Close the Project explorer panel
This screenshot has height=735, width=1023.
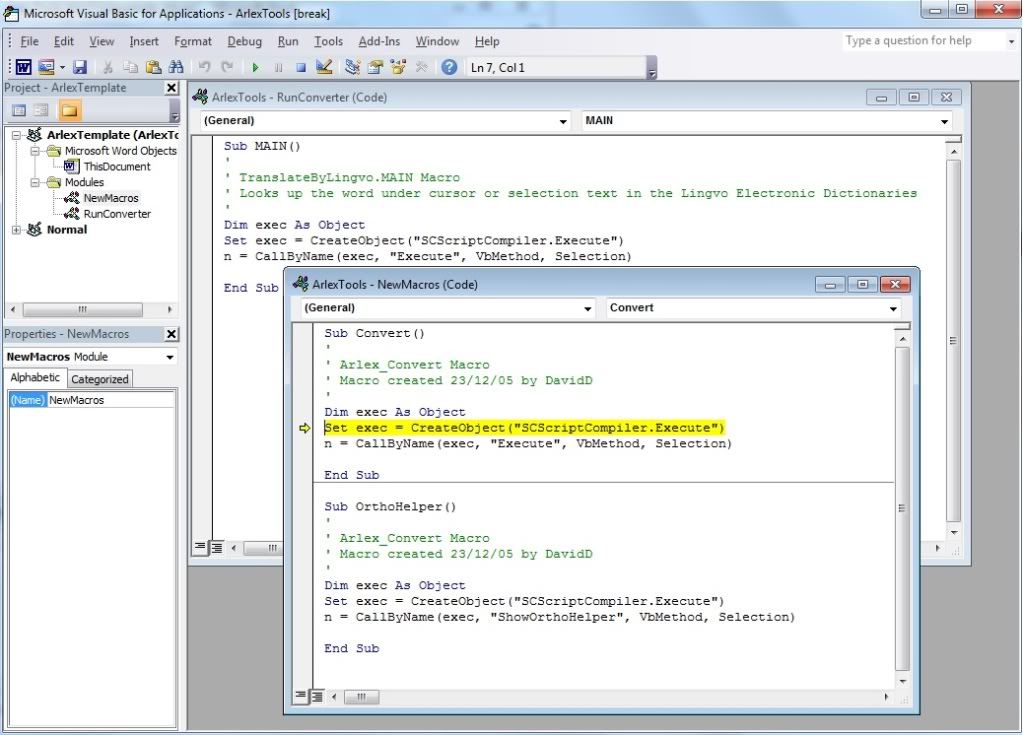pos(171,87)
